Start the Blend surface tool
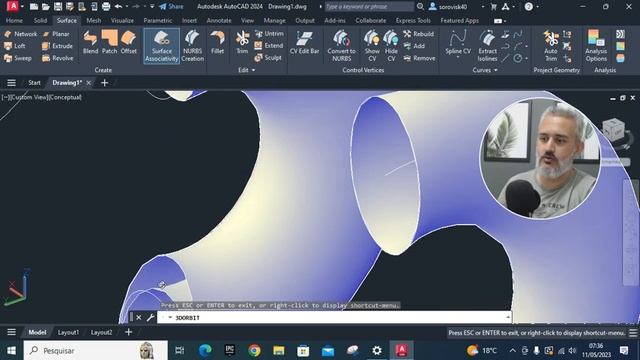Image resolution: width=640 pixels, height=360 pixels. click(x=90, y=42)
